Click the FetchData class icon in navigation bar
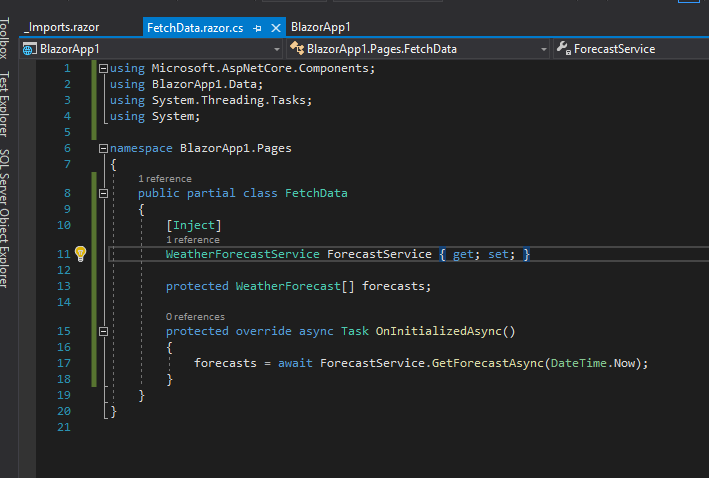Viewport: 709px width, 478px height. (x=297, y=48)
